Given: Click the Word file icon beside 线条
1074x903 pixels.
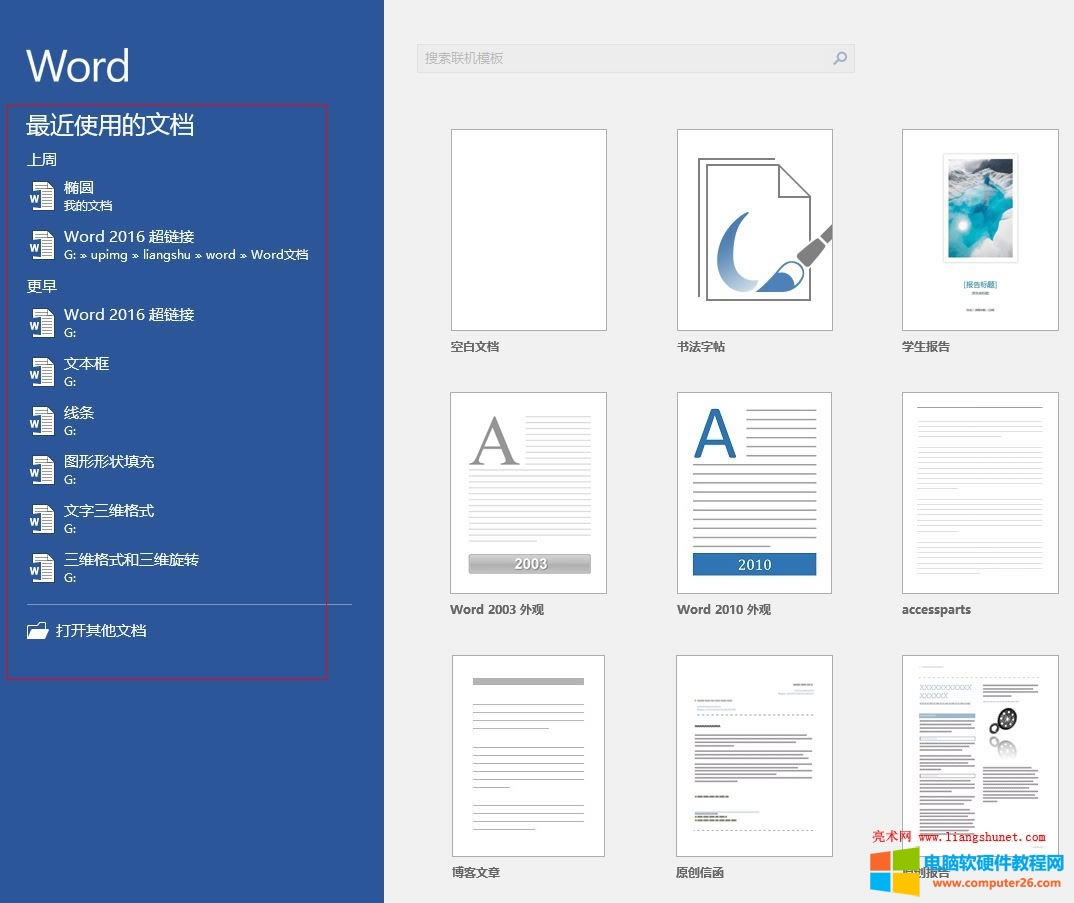Looking at the screenshot, I should (x=42, y=420).
